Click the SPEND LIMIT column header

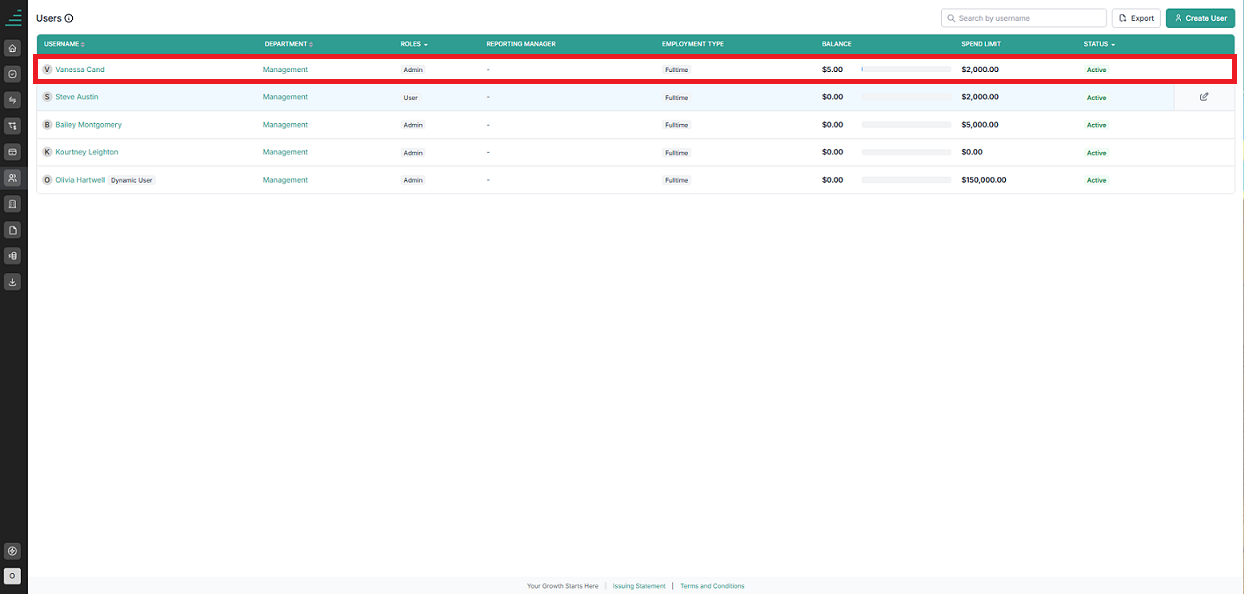point(981,44)
